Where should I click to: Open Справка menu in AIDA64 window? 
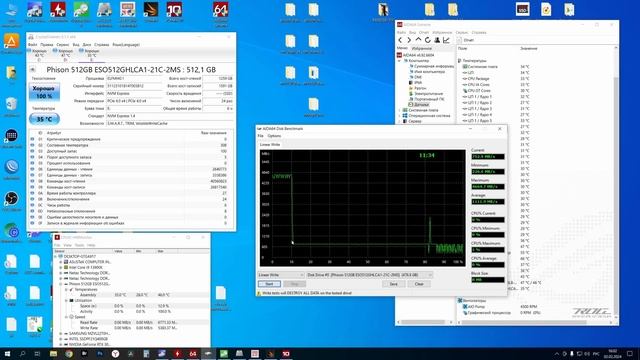479,32
